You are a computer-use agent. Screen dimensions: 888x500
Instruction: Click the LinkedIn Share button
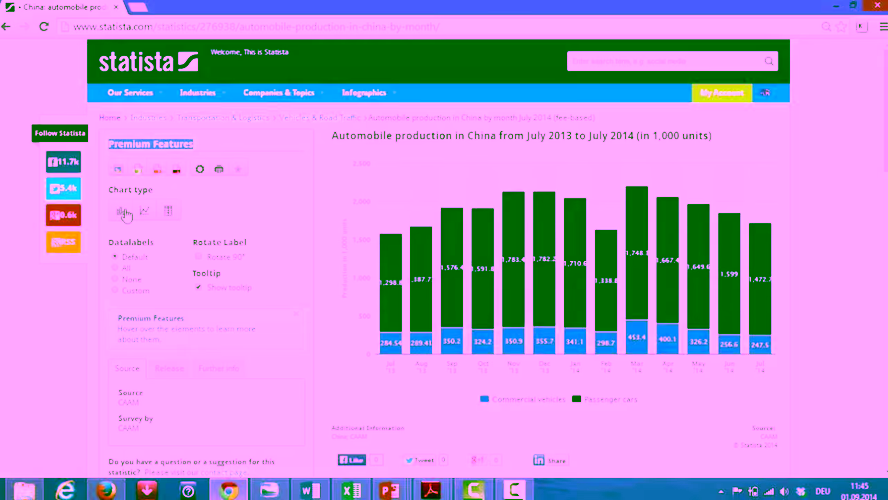click(549, 460)
